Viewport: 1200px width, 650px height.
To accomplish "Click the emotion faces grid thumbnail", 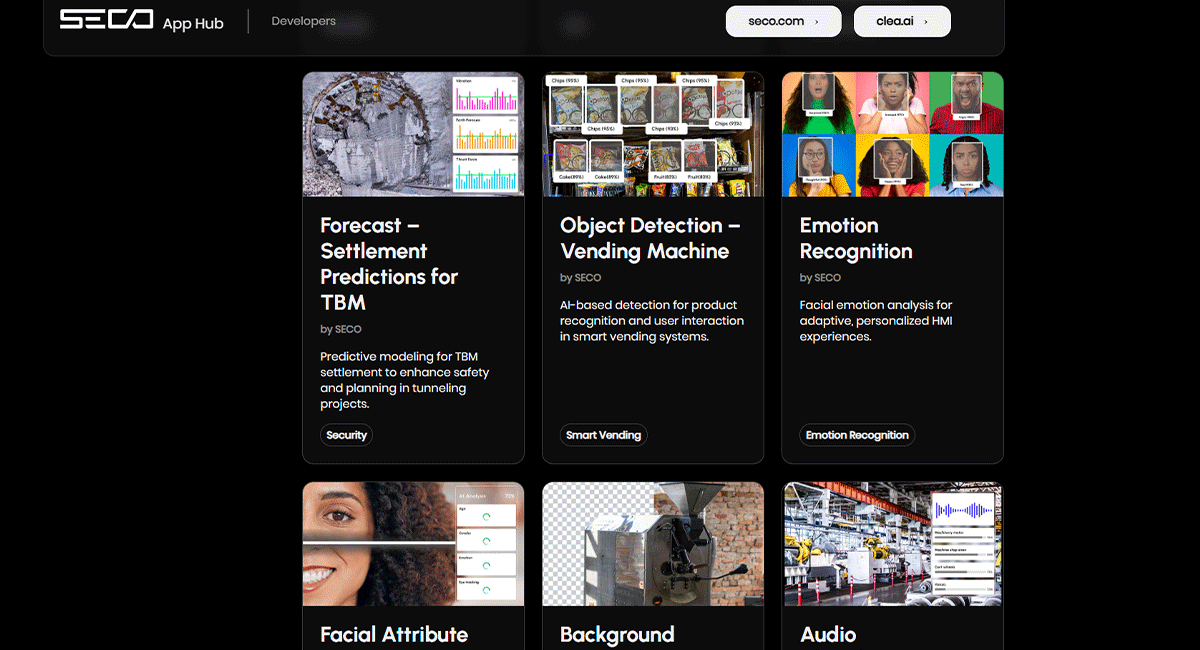I will click(x=892, y=134).
